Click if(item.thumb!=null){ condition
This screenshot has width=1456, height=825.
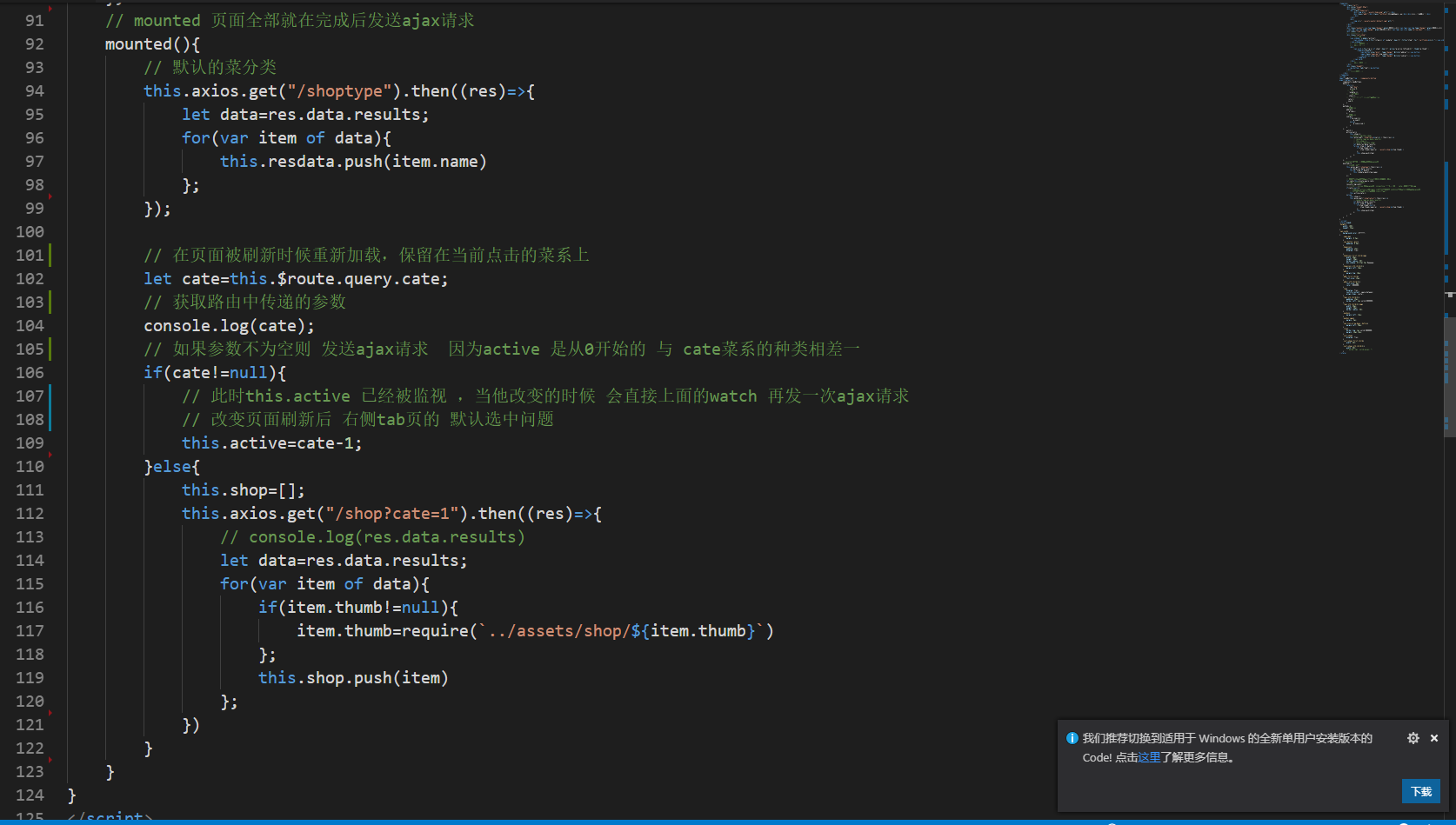pyautogui.click(x=357, y=607)
